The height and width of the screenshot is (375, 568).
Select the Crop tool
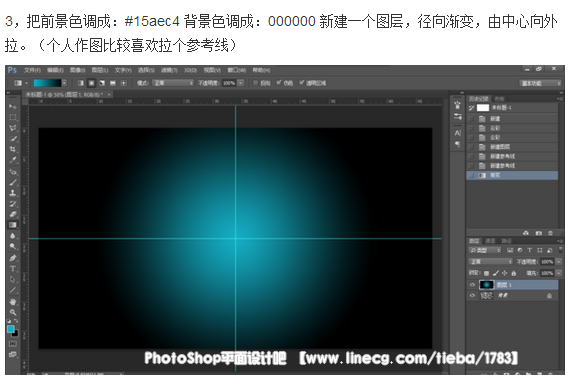click(13, 149)
